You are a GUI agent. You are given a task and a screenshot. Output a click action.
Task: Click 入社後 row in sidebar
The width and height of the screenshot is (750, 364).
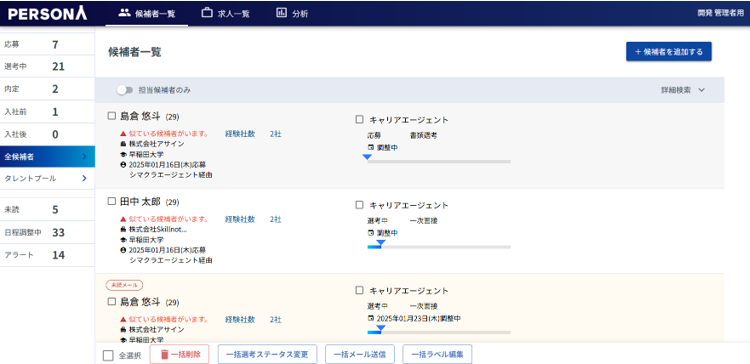pyautogui.click(x=47, y=134)
